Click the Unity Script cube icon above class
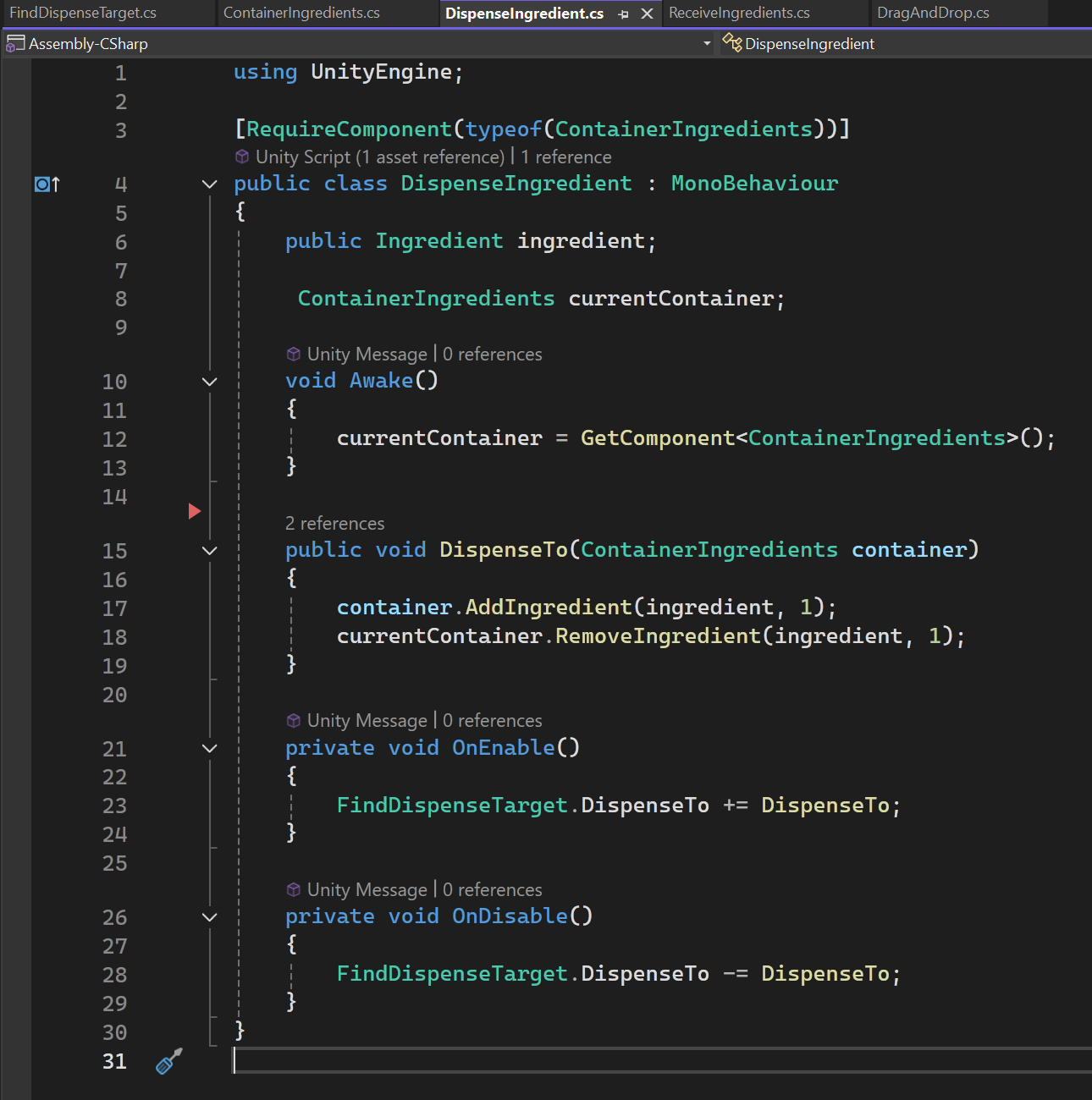 coord(242,157)
